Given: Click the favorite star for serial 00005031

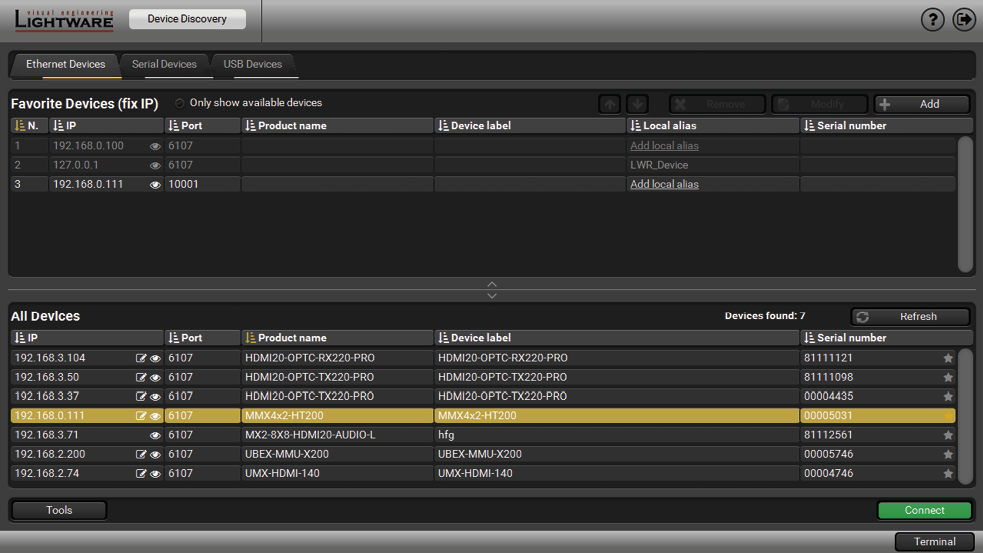Looking at the screenshot, I should 948,416.
